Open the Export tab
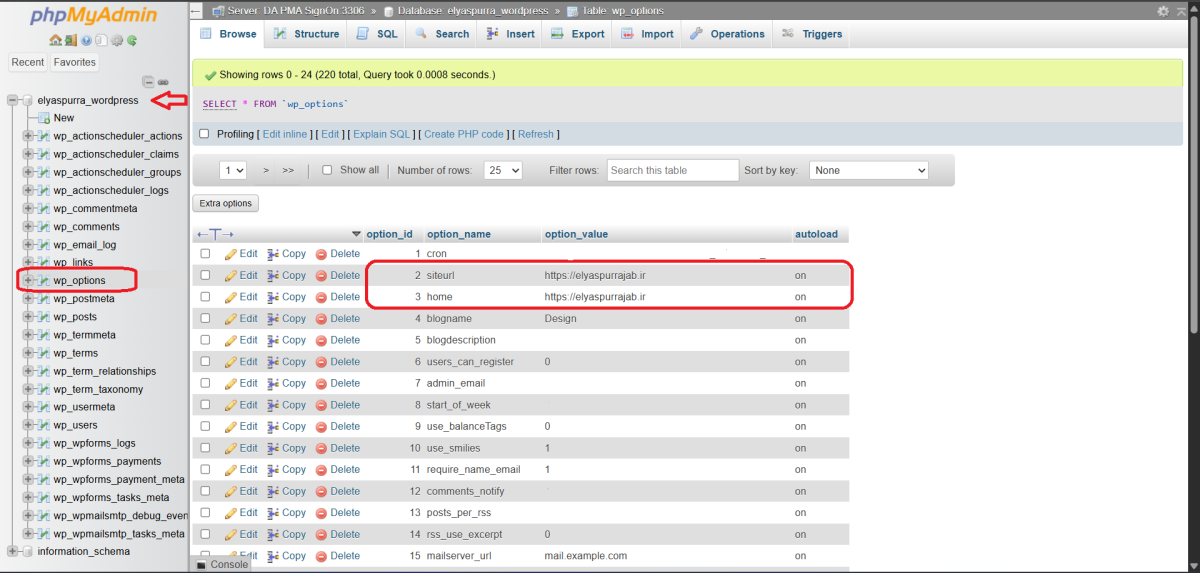 click(578, 34)
